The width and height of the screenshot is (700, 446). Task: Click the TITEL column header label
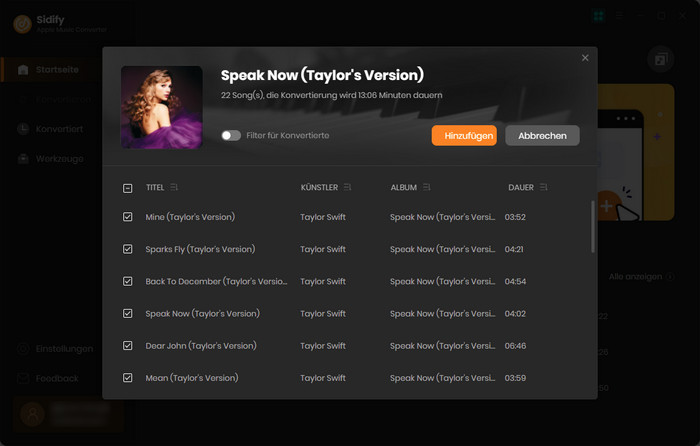[x=155, y=188]
